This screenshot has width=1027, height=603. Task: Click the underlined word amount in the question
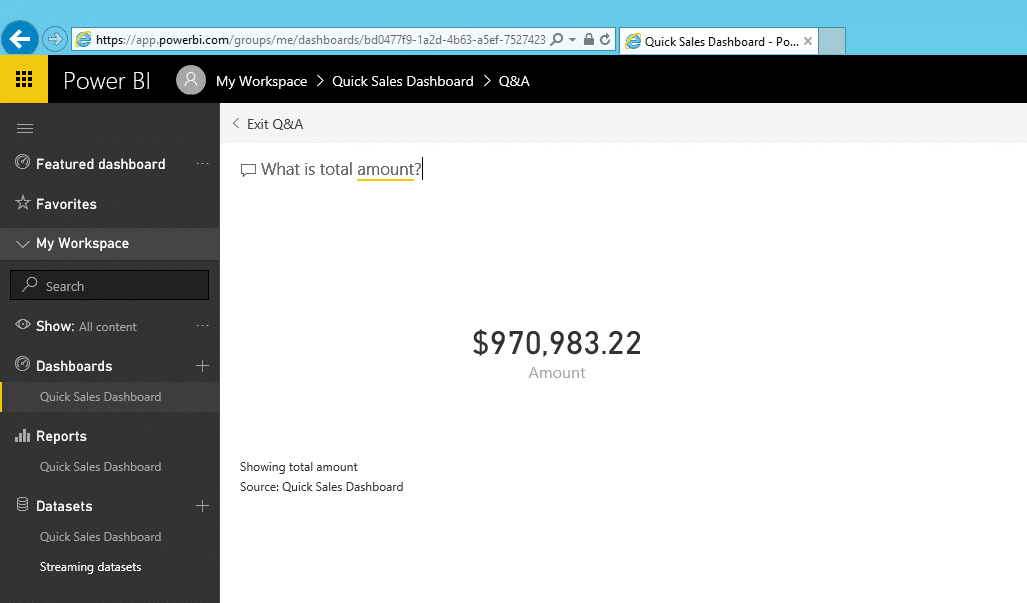click(385, 170)
